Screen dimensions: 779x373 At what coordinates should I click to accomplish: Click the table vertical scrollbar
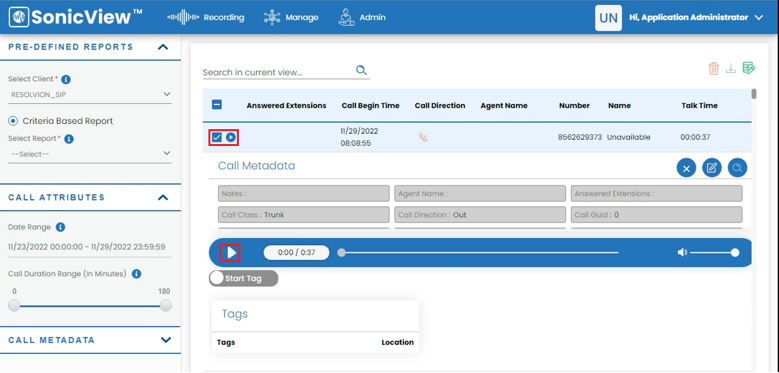pyautogui.click(x=754, y=94)
